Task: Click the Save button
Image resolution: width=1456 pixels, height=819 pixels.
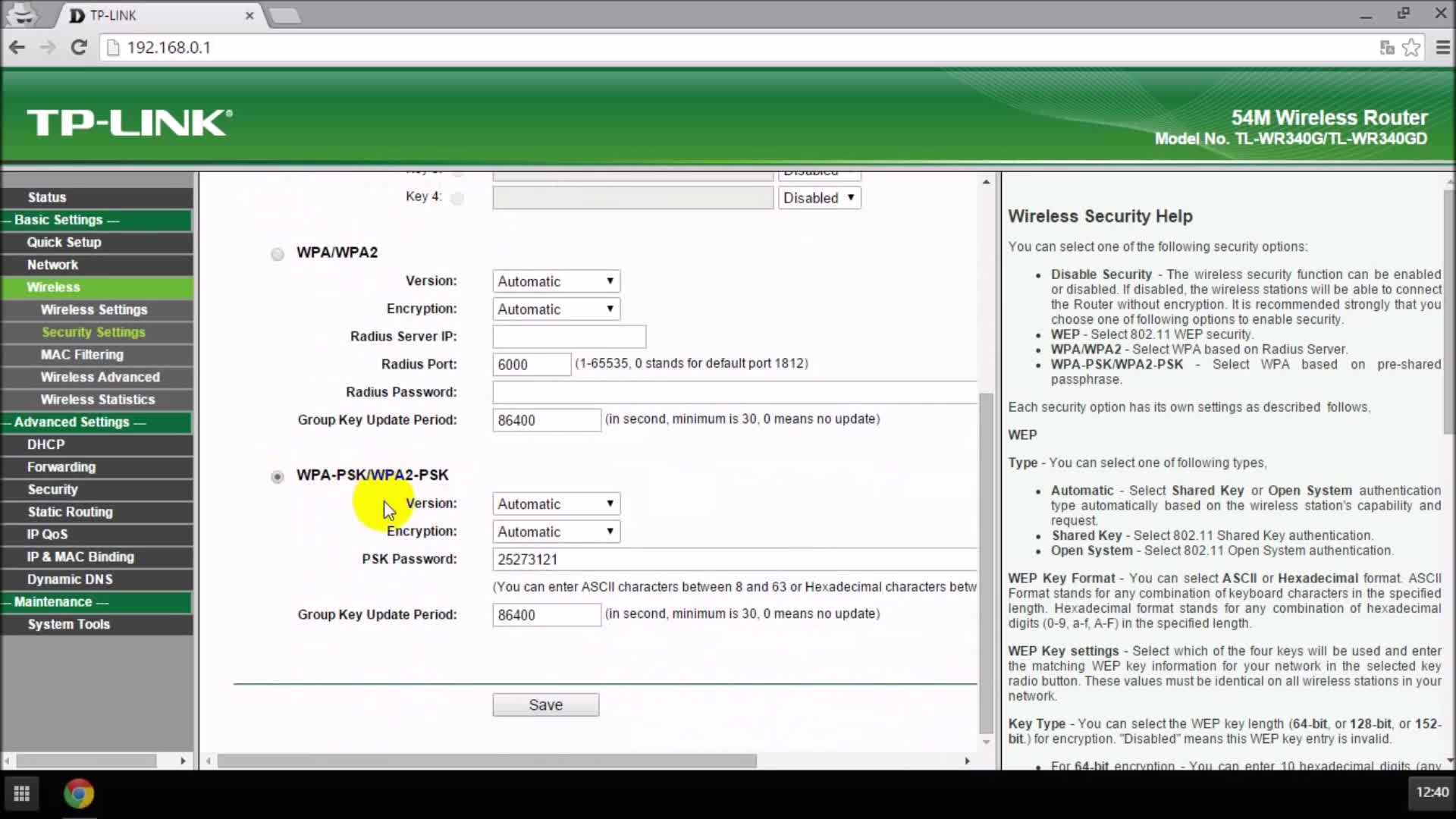Action: 547,705
